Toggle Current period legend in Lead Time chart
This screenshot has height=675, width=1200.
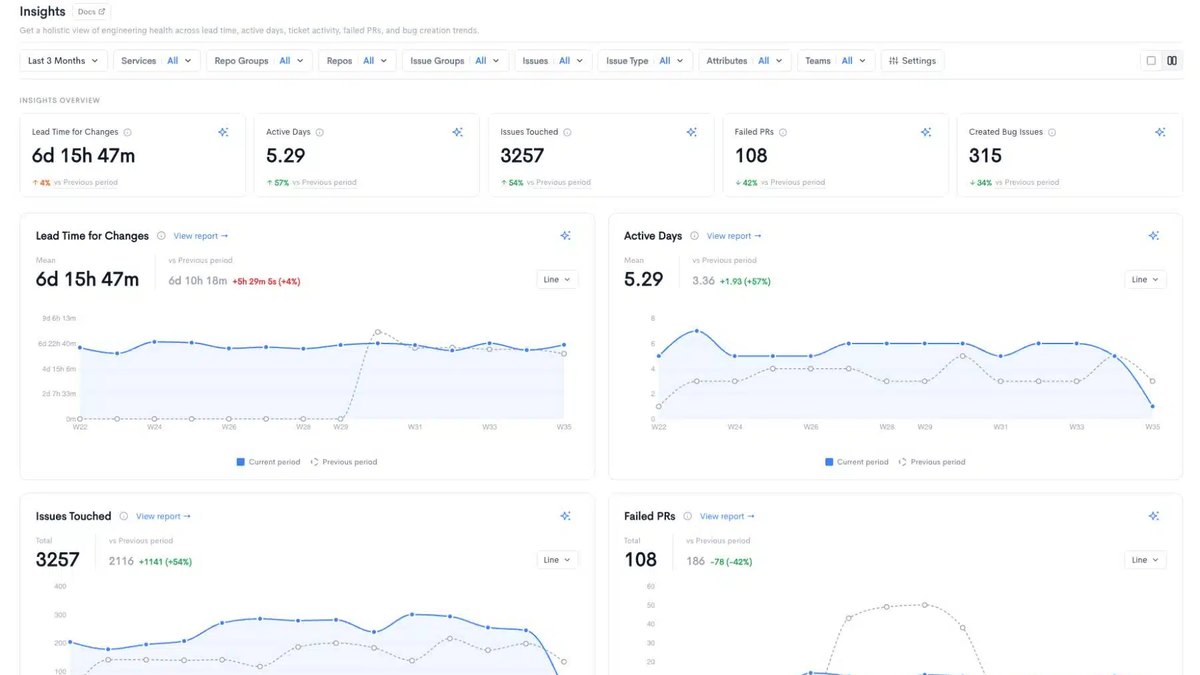click(268, 462)
